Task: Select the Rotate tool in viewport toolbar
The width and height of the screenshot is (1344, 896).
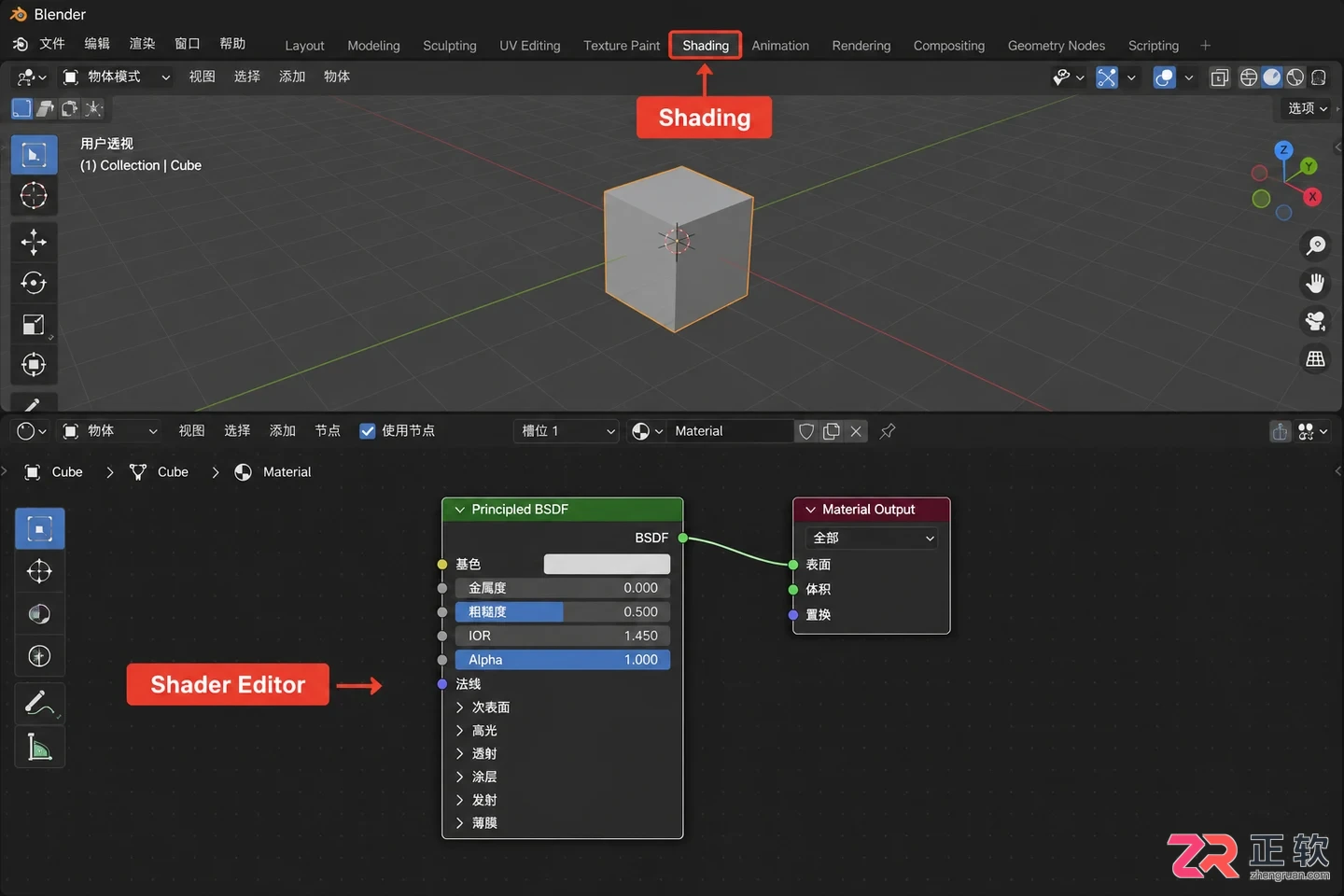Action: 34,283
